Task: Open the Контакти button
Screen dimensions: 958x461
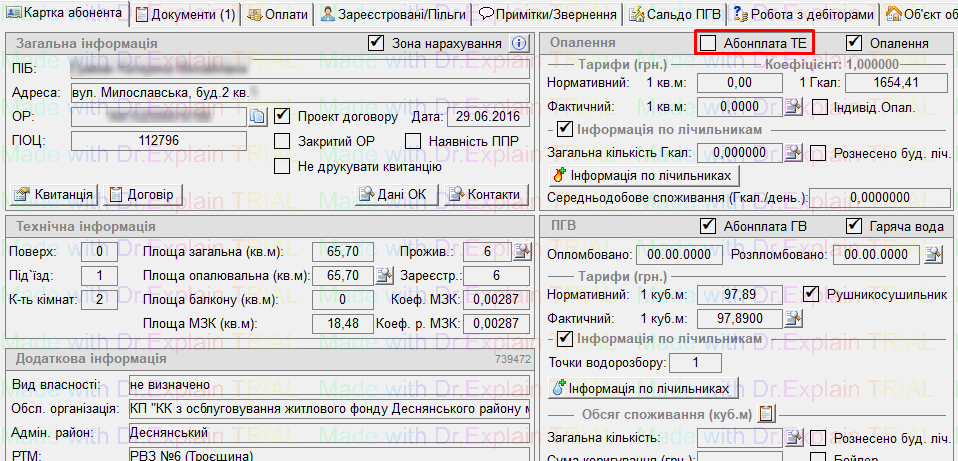Action: point(484,194)
